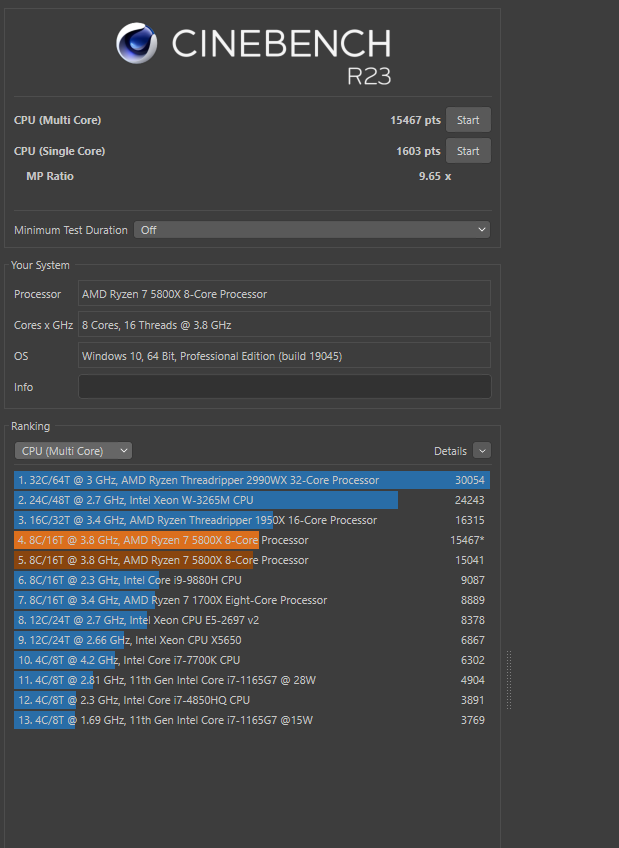Select ranking row 5 Ryzen 7 5800X

tap(252, 560)
